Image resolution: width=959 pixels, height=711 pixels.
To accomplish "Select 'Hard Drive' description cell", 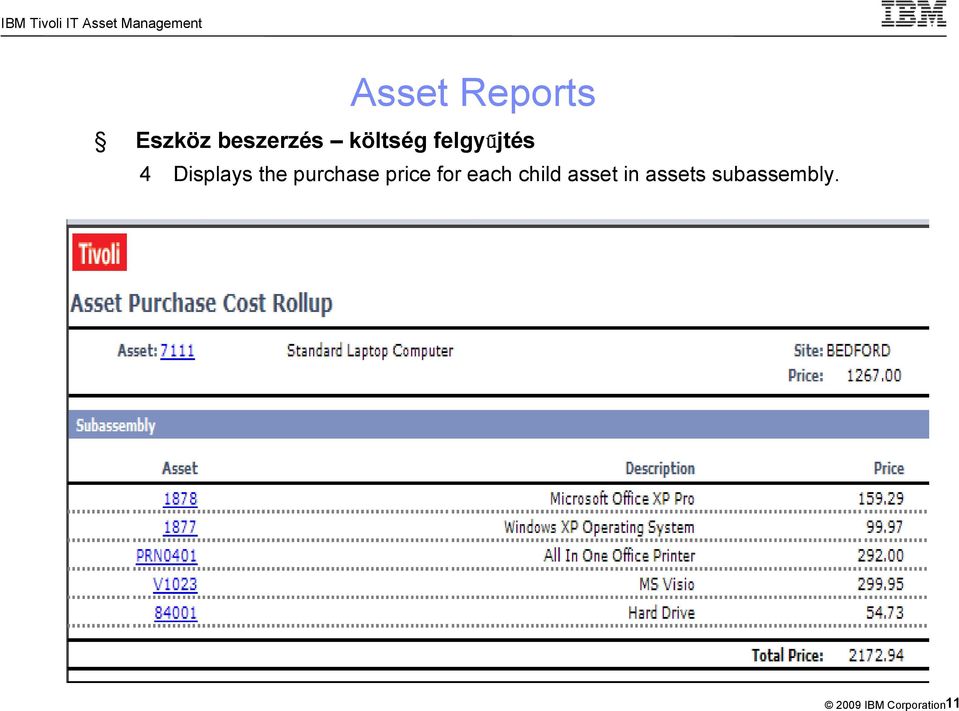I will [x=661, y=613].
